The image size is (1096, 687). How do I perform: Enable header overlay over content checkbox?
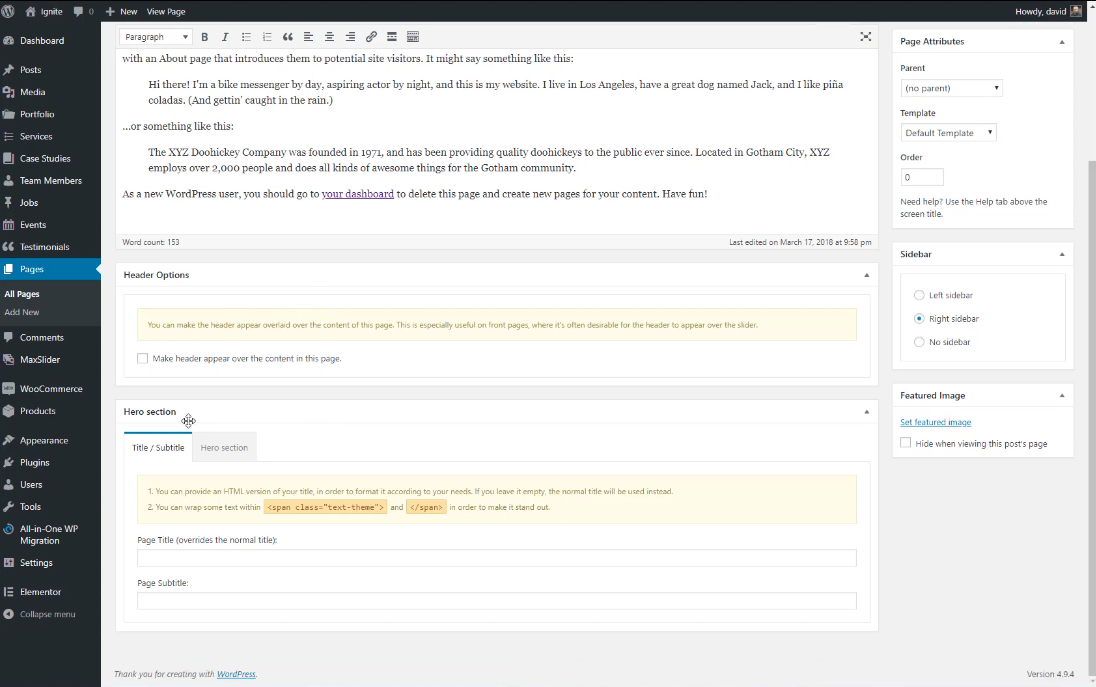pos(143,358)
